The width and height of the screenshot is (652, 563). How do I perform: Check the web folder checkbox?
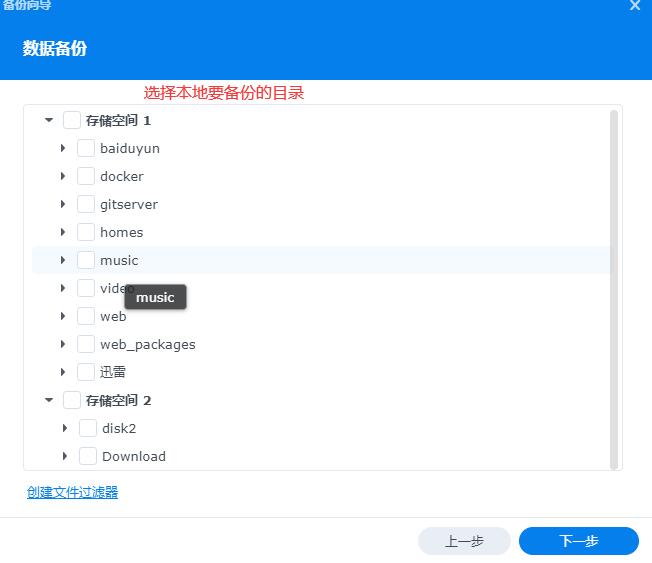[86, 316]
